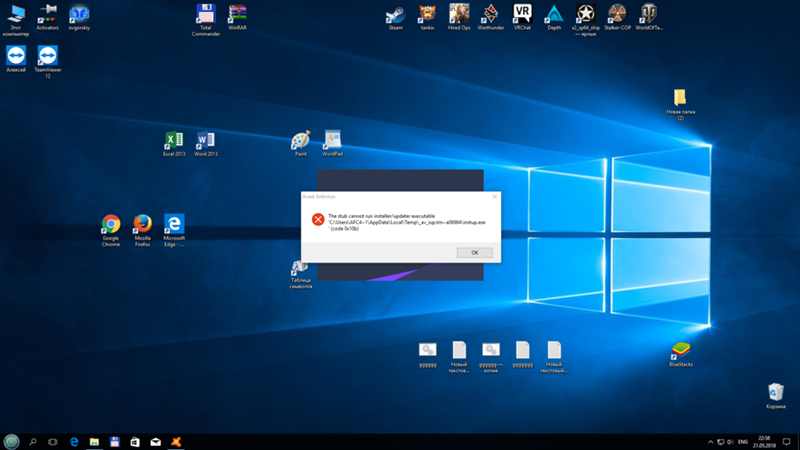The height and width of the screenshot is (450, 800).
Task: Open the Start menu from the taskbar
Action: 11,442
